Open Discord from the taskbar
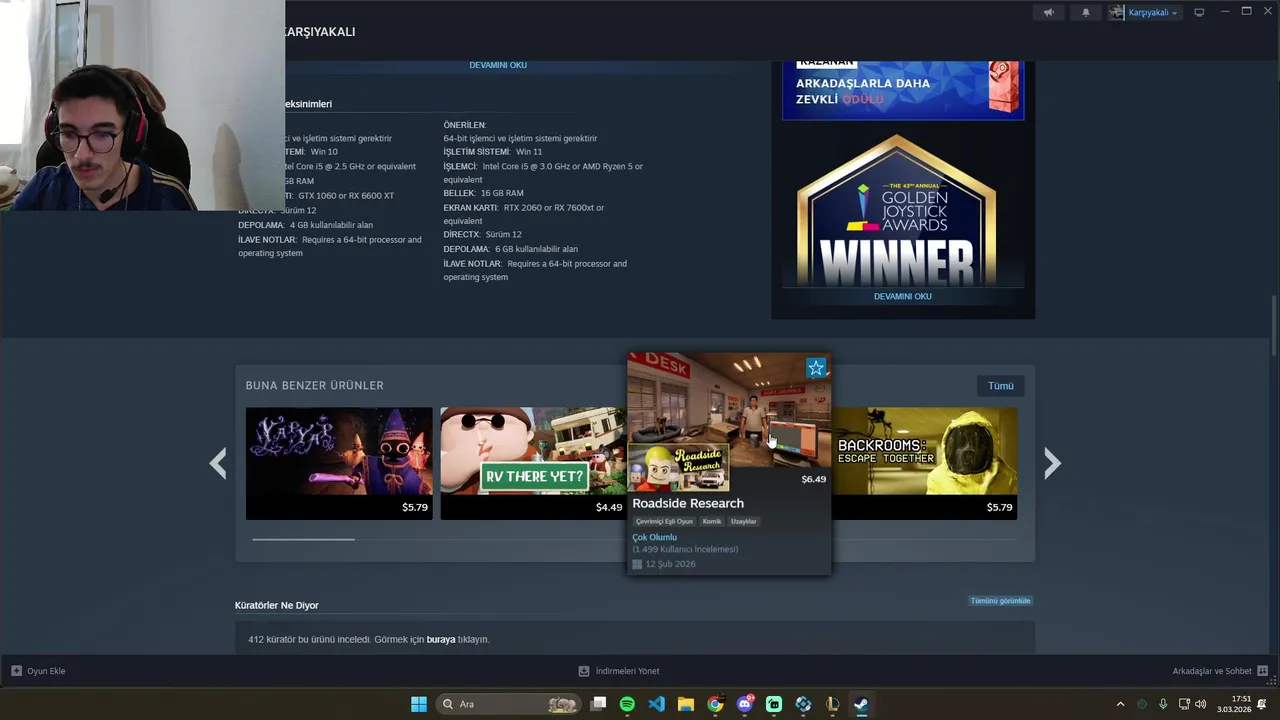 (745, 704)
